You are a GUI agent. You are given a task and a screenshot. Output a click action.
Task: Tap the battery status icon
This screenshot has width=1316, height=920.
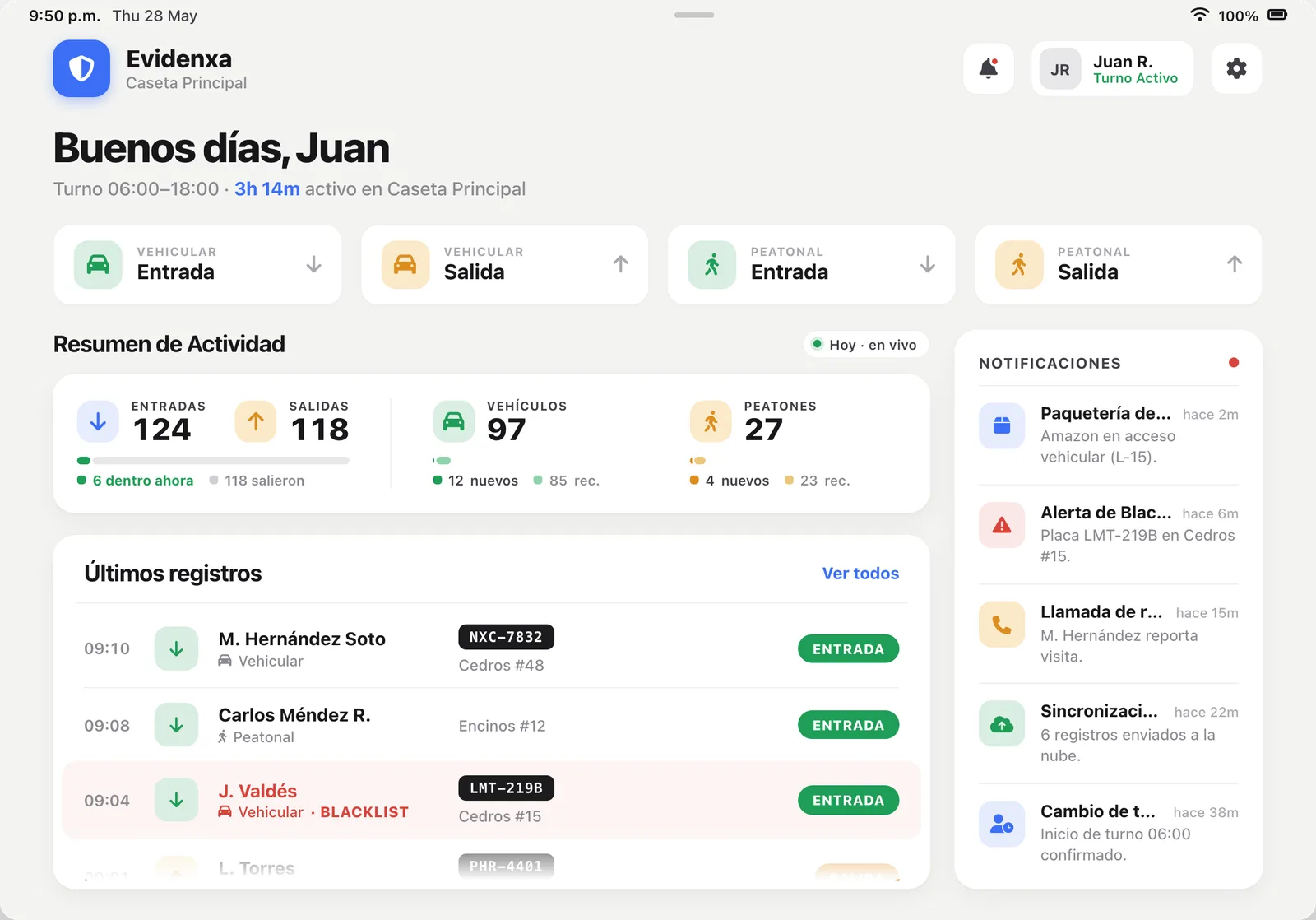pos(1277,15)
